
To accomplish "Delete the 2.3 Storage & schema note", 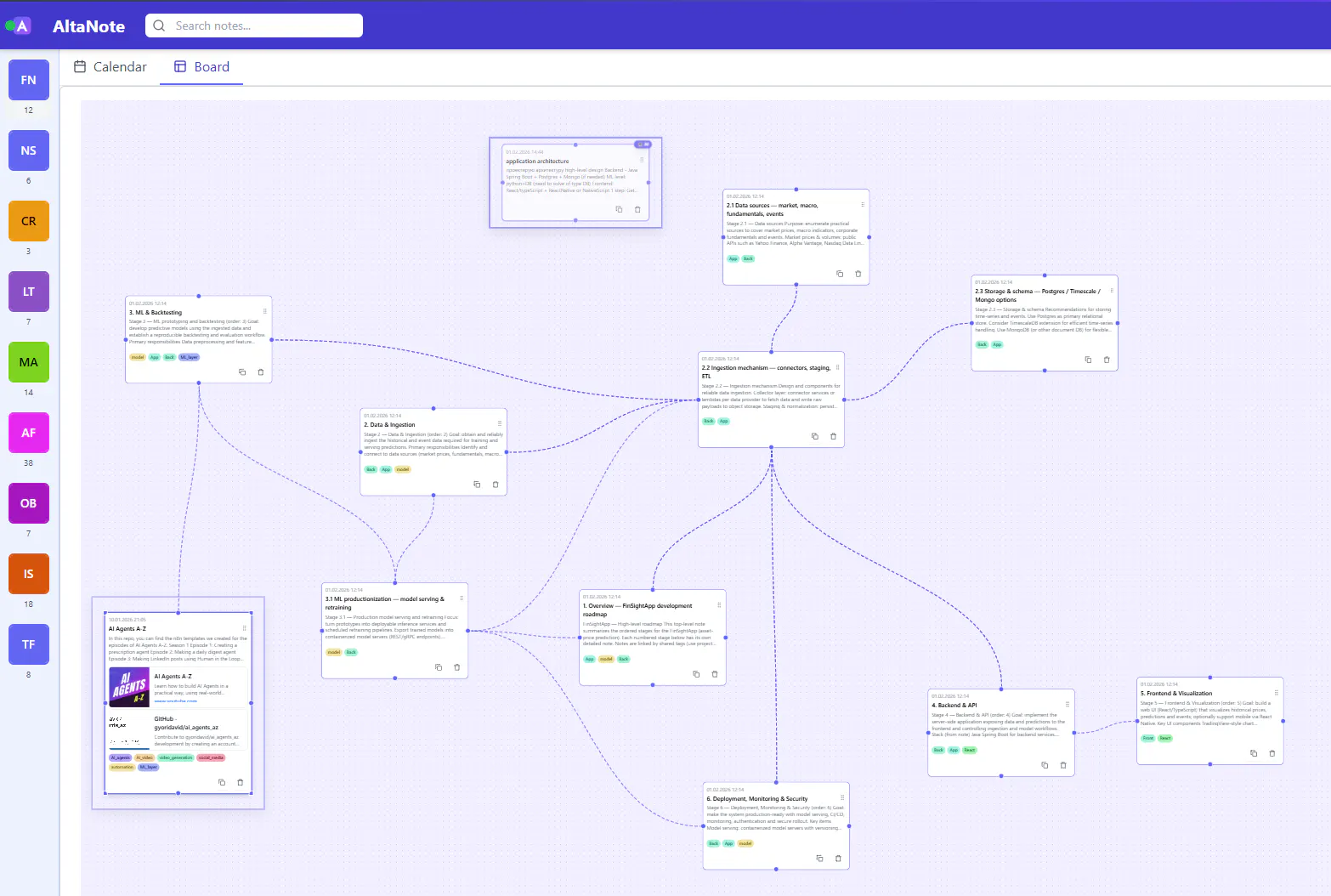I will tap(1107, 360).
